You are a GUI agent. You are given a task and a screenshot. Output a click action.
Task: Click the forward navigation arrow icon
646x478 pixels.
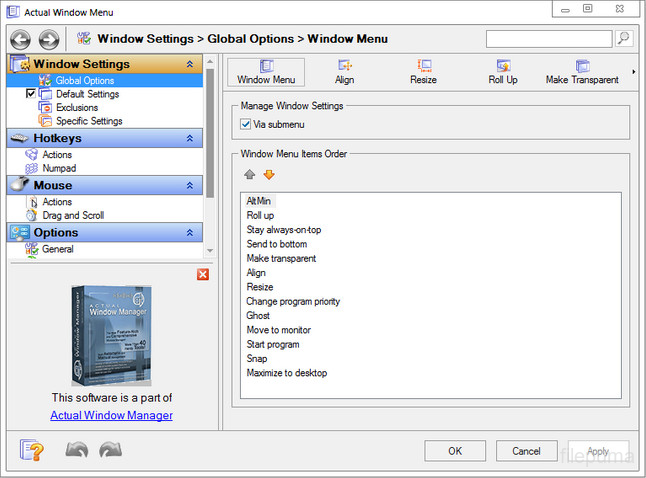click(48, 40)
